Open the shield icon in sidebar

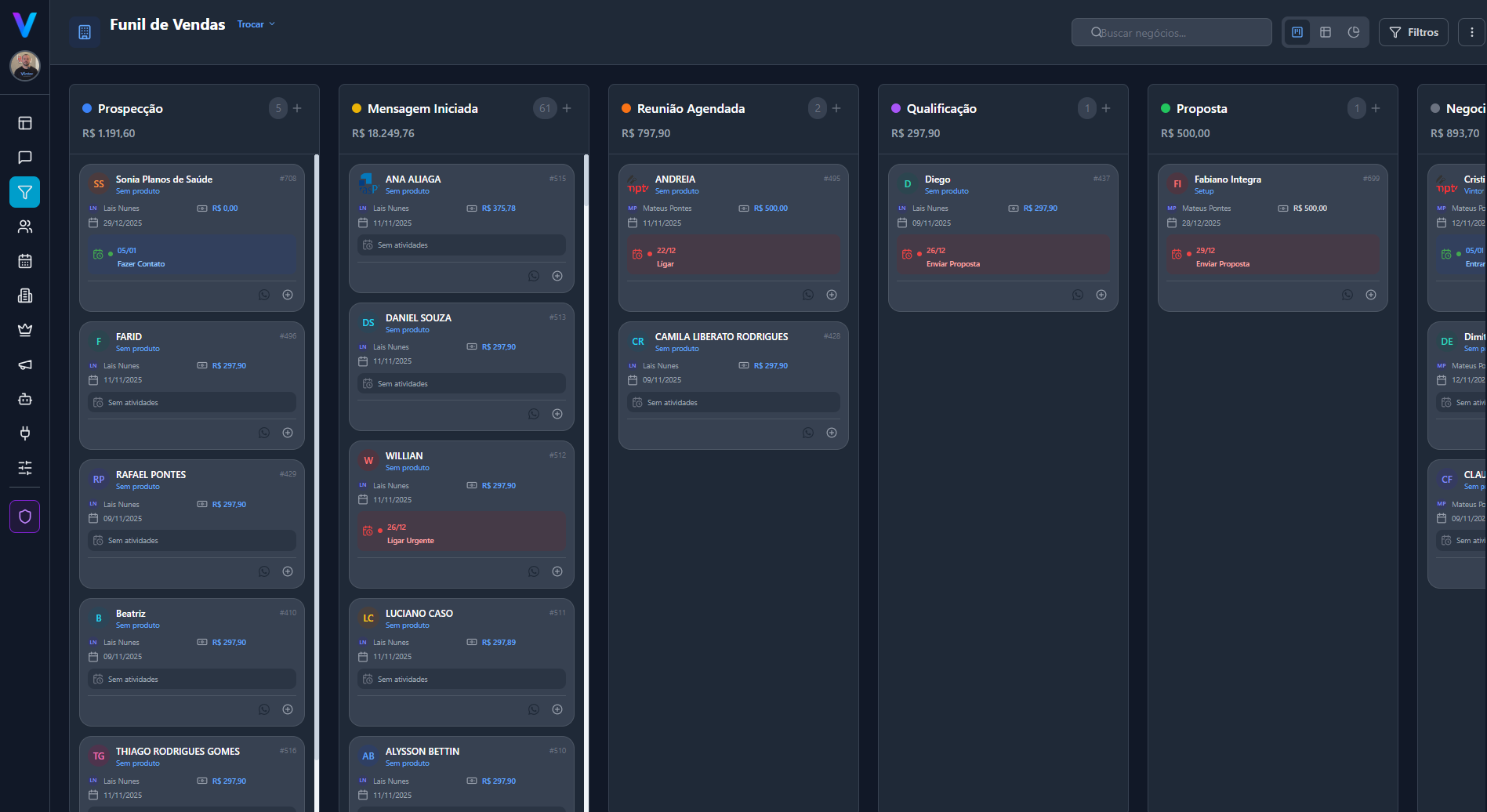(25, 517)
